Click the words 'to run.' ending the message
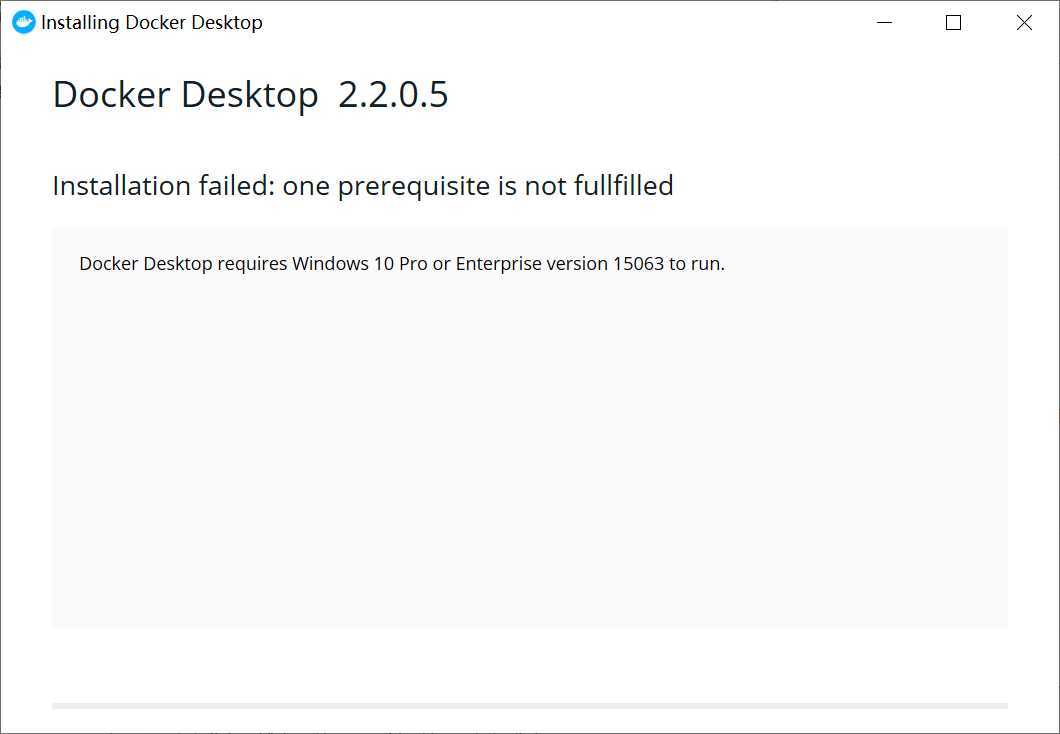This screenshot has width=1060, height=734. [696, 264]
